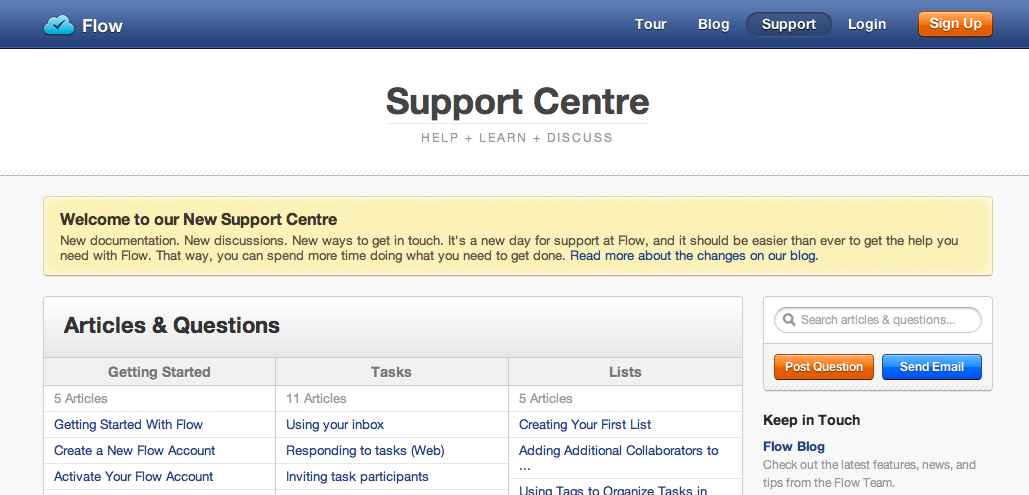Click the Flow cloud logo icon

click(58, 25)
